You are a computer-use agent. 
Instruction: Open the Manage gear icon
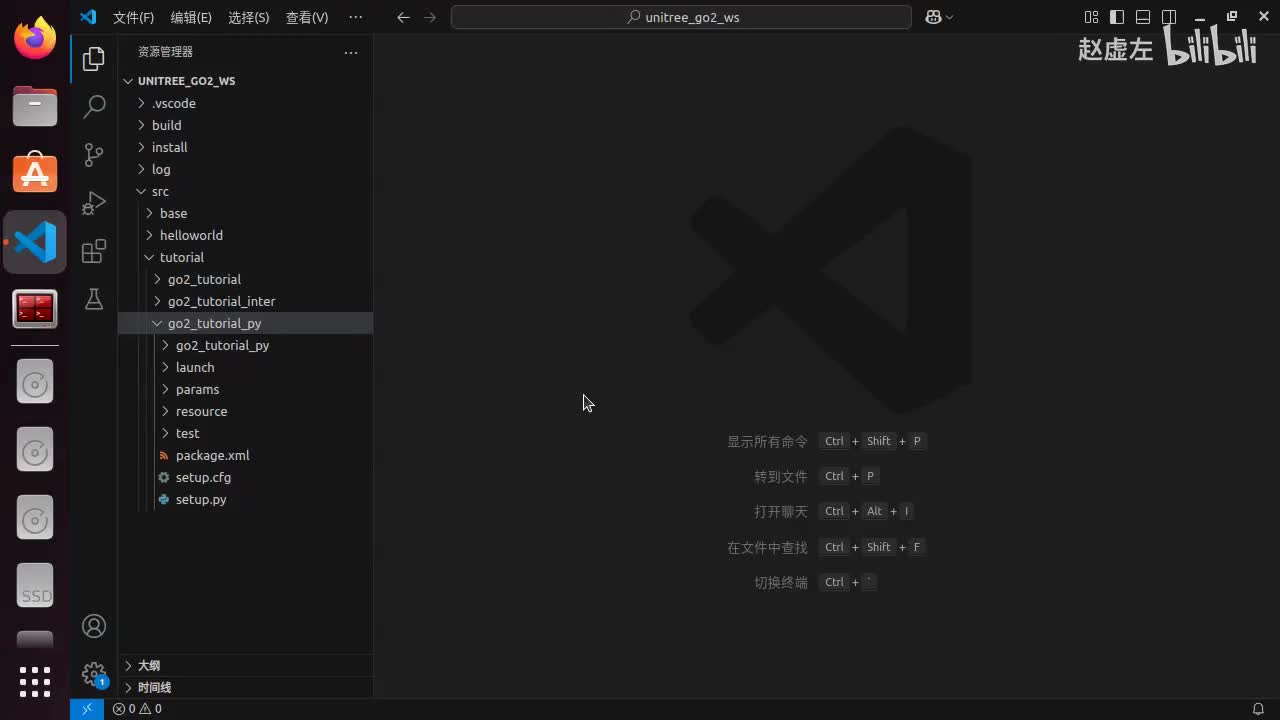[94, 673]
